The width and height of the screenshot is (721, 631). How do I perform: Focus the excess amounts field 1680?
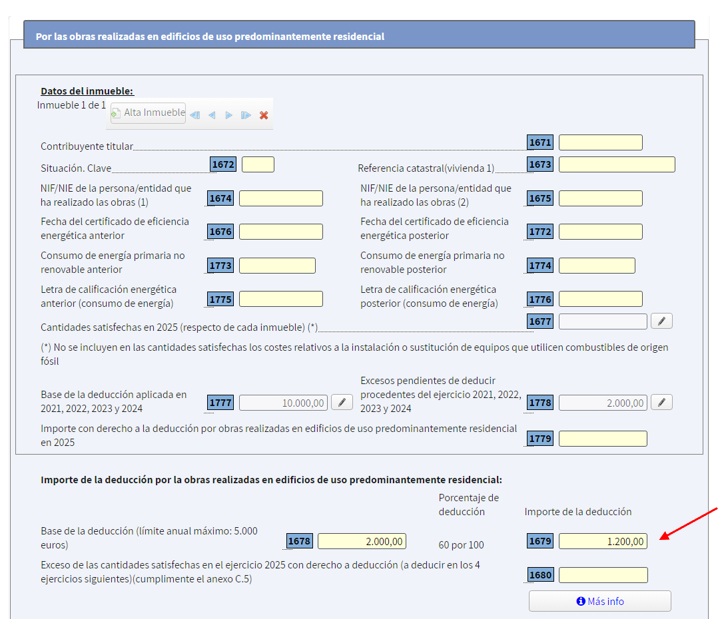point(602,575)
